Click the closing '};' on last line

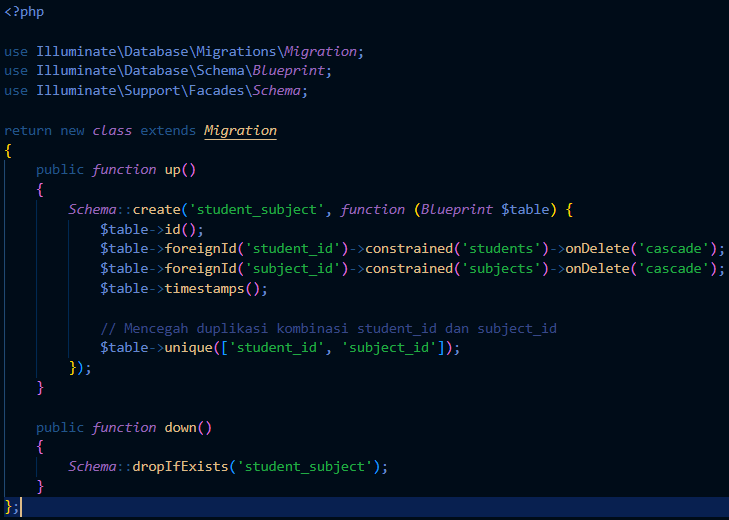11,507
